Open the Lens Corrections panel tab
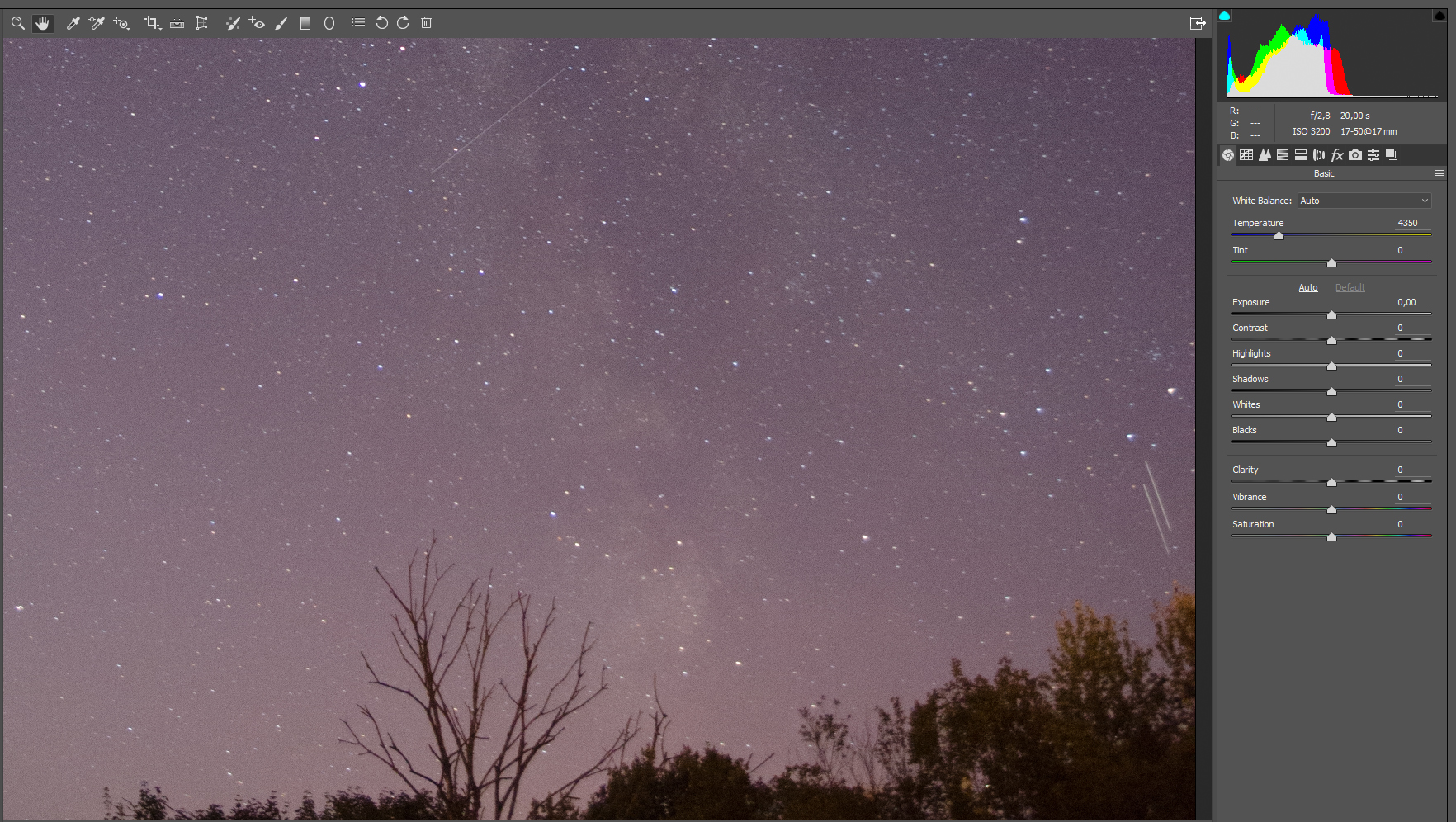Viewport: 1456px width, 822px height. (1319, 155)
